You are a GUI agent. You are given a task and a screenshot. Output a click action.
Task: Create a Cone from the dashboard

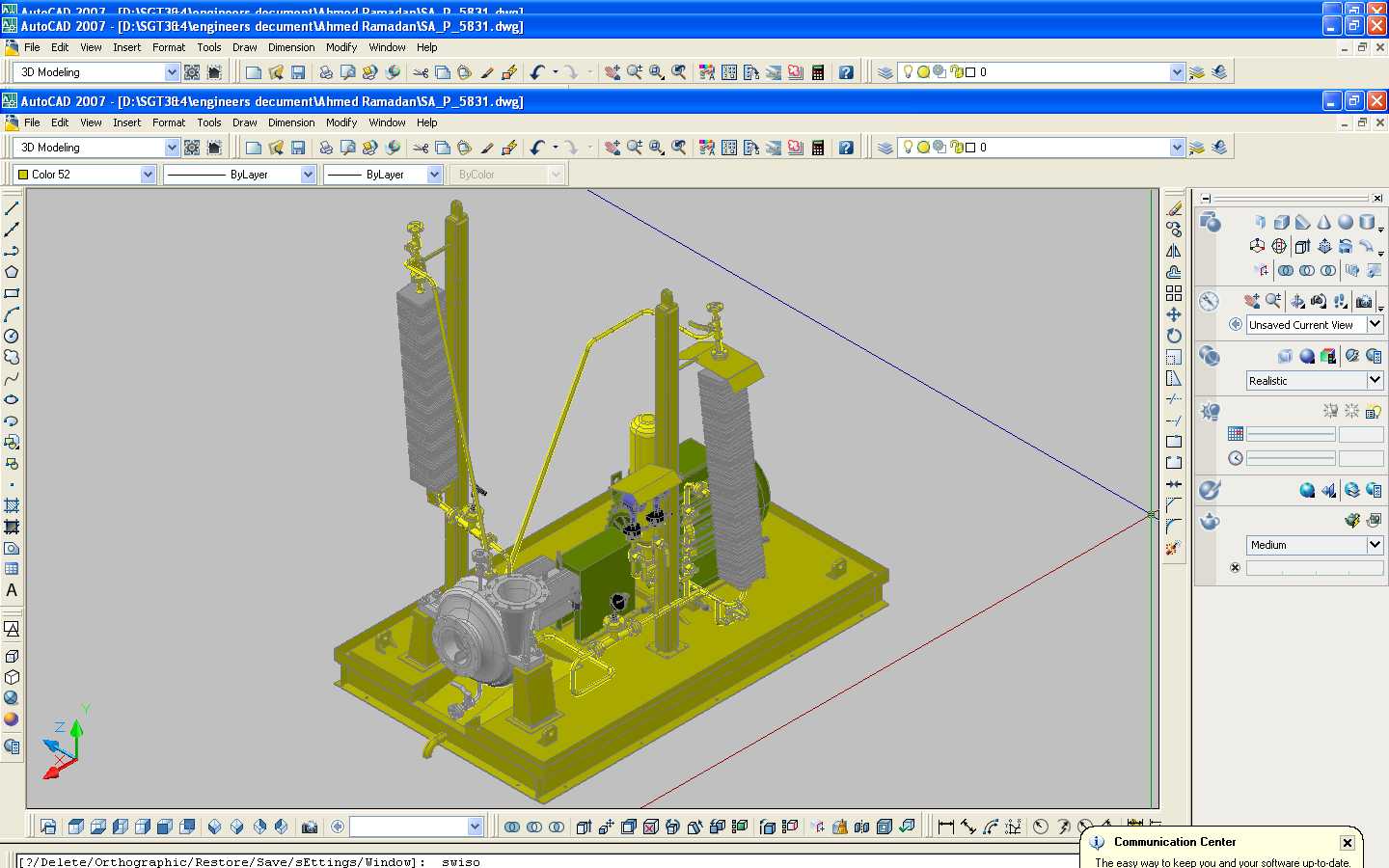[1324, 222]
